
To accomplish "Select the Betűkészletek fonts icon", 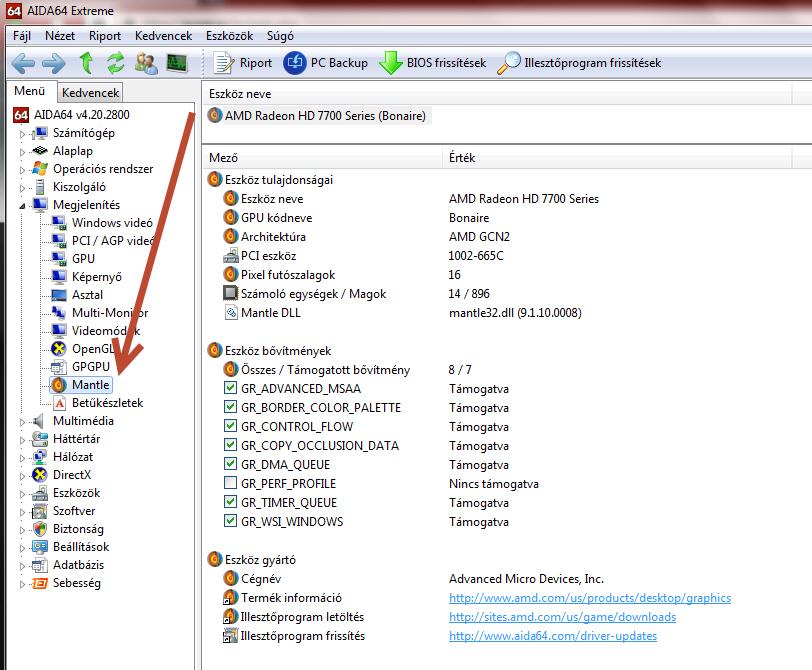I will click(x=60, y=403).
